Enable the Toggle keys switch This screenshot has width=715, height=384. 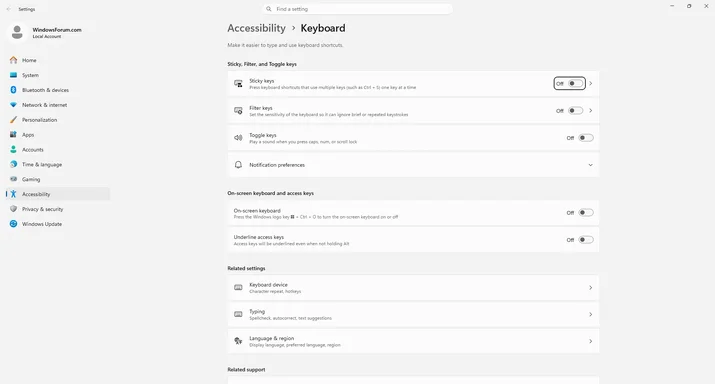[586, 138]
